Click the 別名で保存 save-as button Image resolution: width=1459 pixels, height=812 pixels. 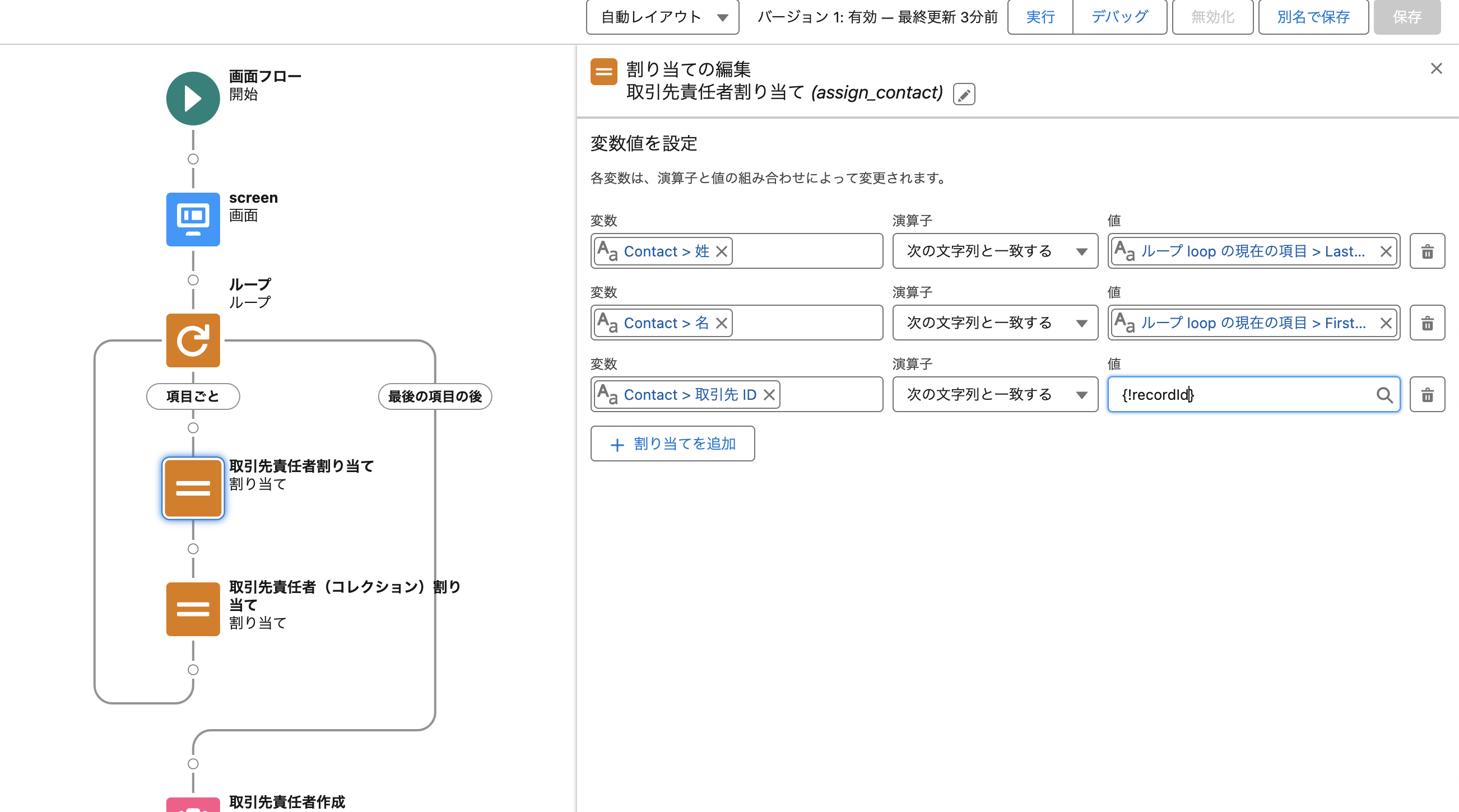pos(1313,17)
